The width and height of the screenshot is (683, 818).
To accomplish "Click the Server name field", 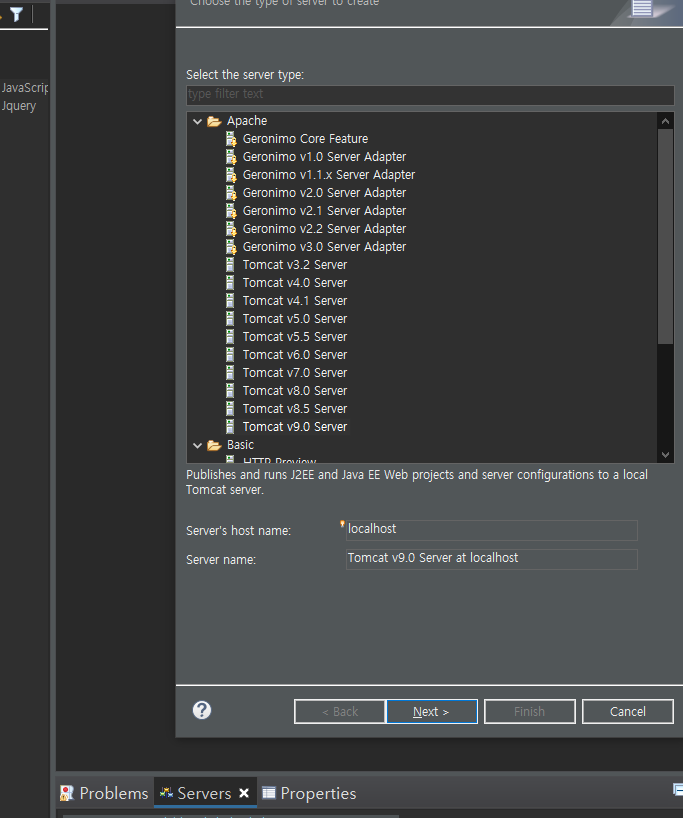I will (x=492, y=559).
